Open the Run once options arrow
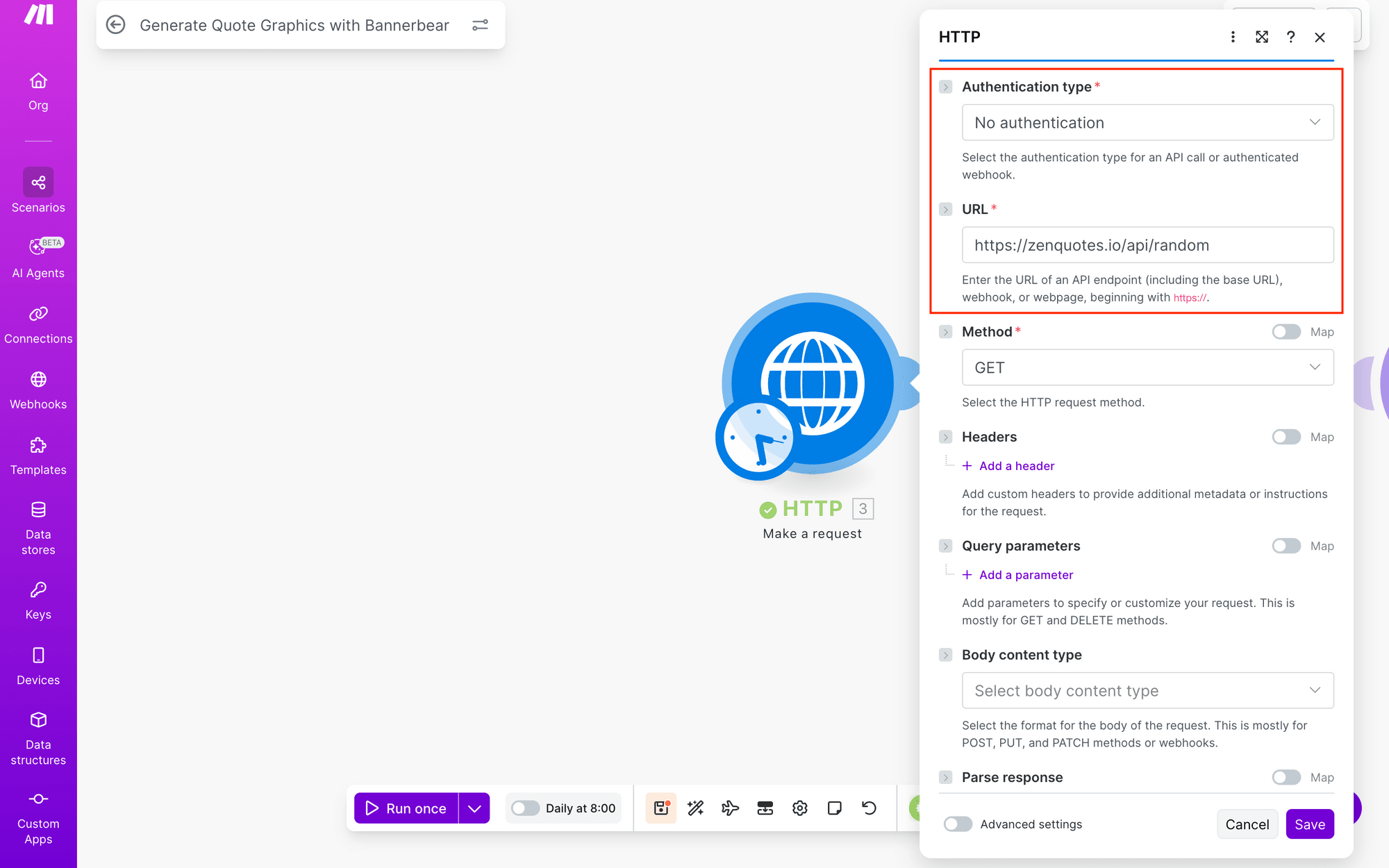The width and height of the screenshot is (1389, 868). point(474,808)
